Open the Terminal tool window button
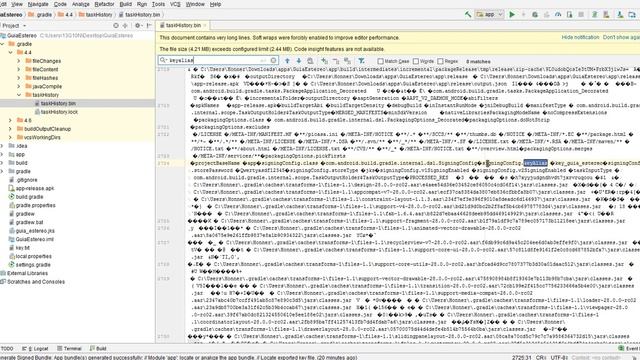Image resolution: width=640 pixels, height=360 pixels. pos(69,349)
